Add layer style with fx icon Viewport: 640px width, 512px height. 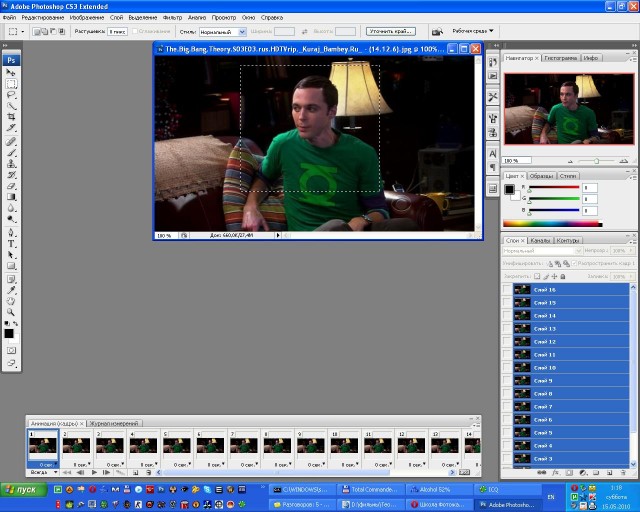(x=556, y=472)
